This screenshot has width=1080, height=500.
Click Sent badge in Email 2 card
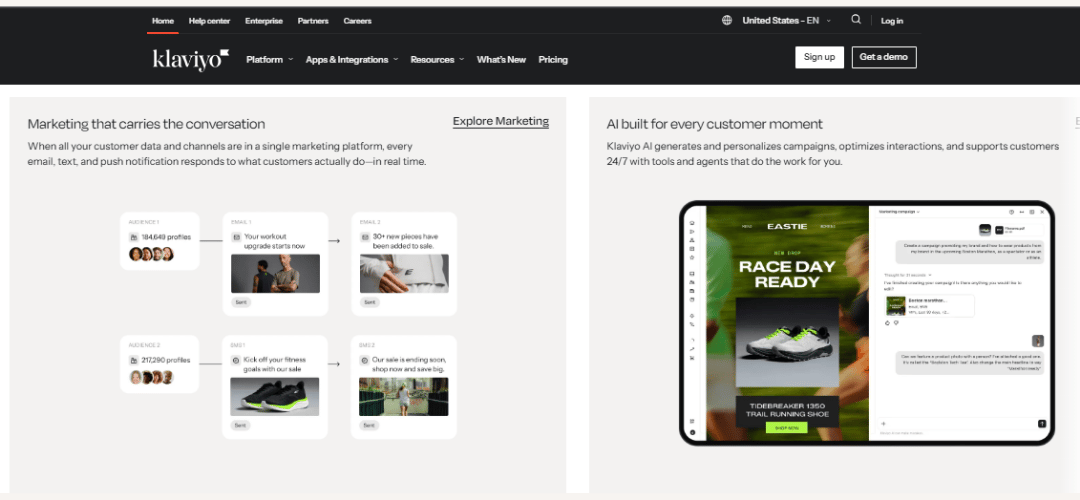coord(370,302)
